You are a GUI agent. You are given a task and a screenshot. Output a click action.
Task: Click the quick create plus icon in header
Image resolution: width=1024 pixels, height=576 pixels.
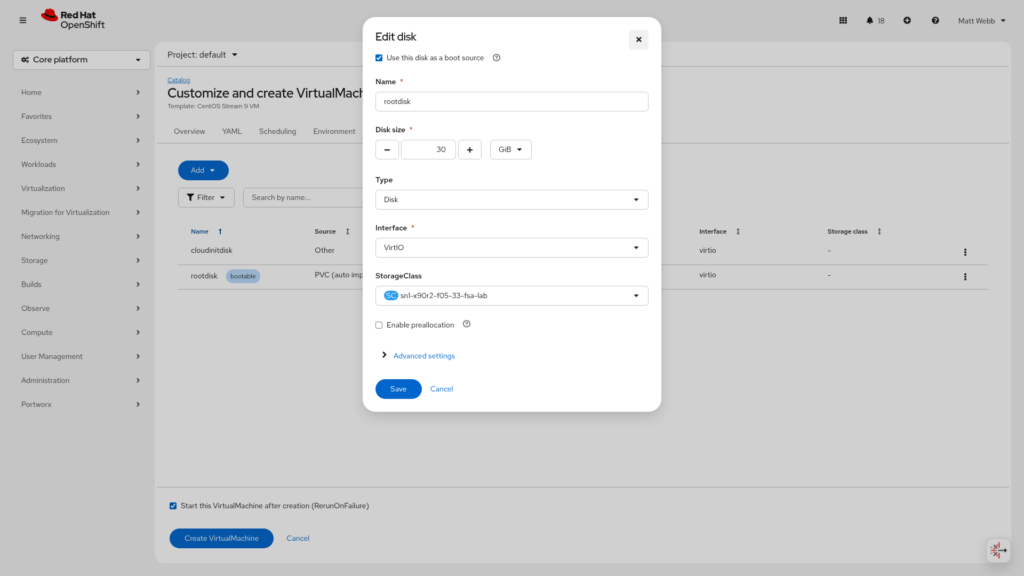coord(907,20)
